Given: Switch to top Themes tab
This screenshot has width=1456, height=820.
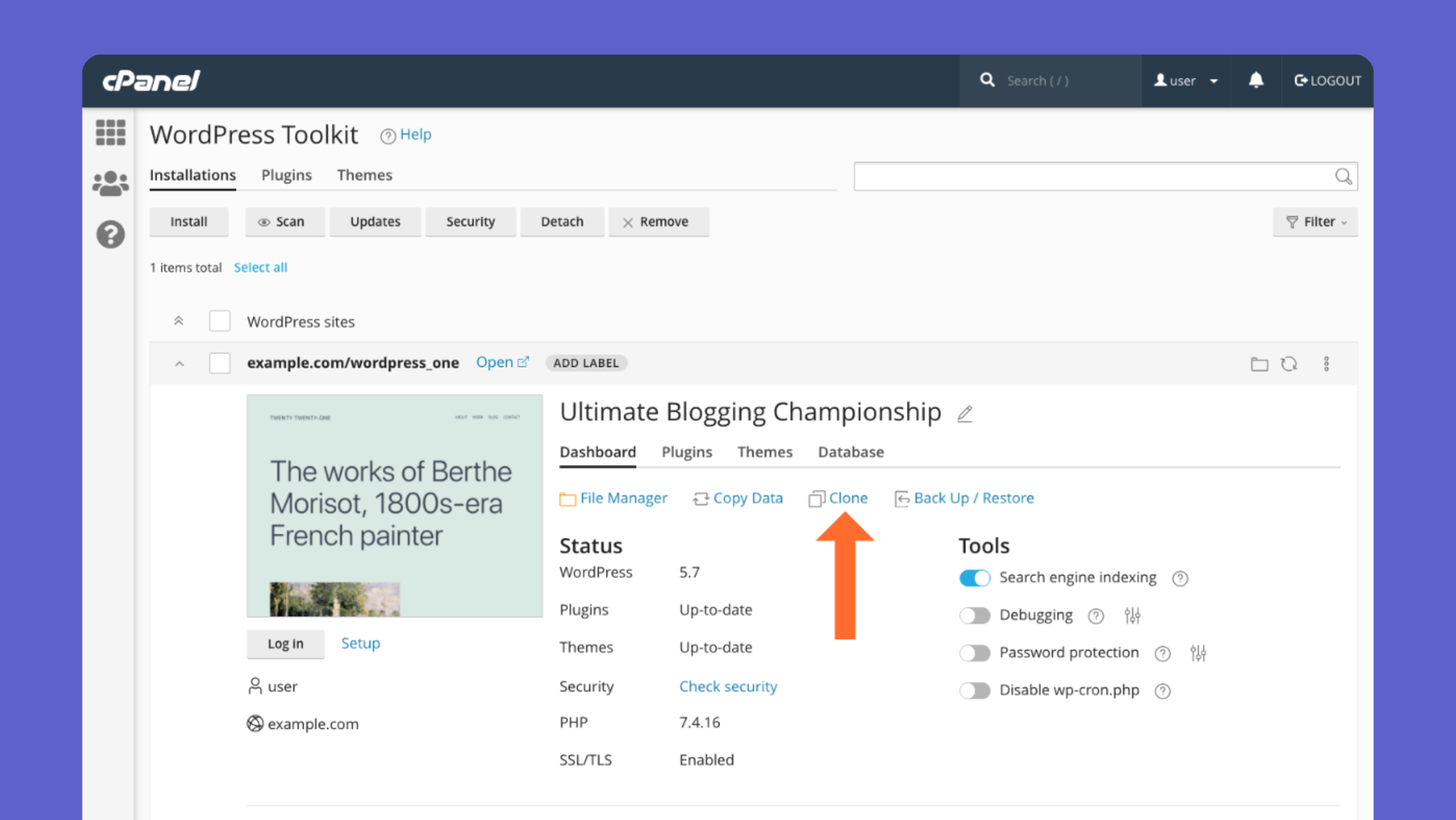Looking at the screenshot, I should pyautogui.click(x=365, y=175).
